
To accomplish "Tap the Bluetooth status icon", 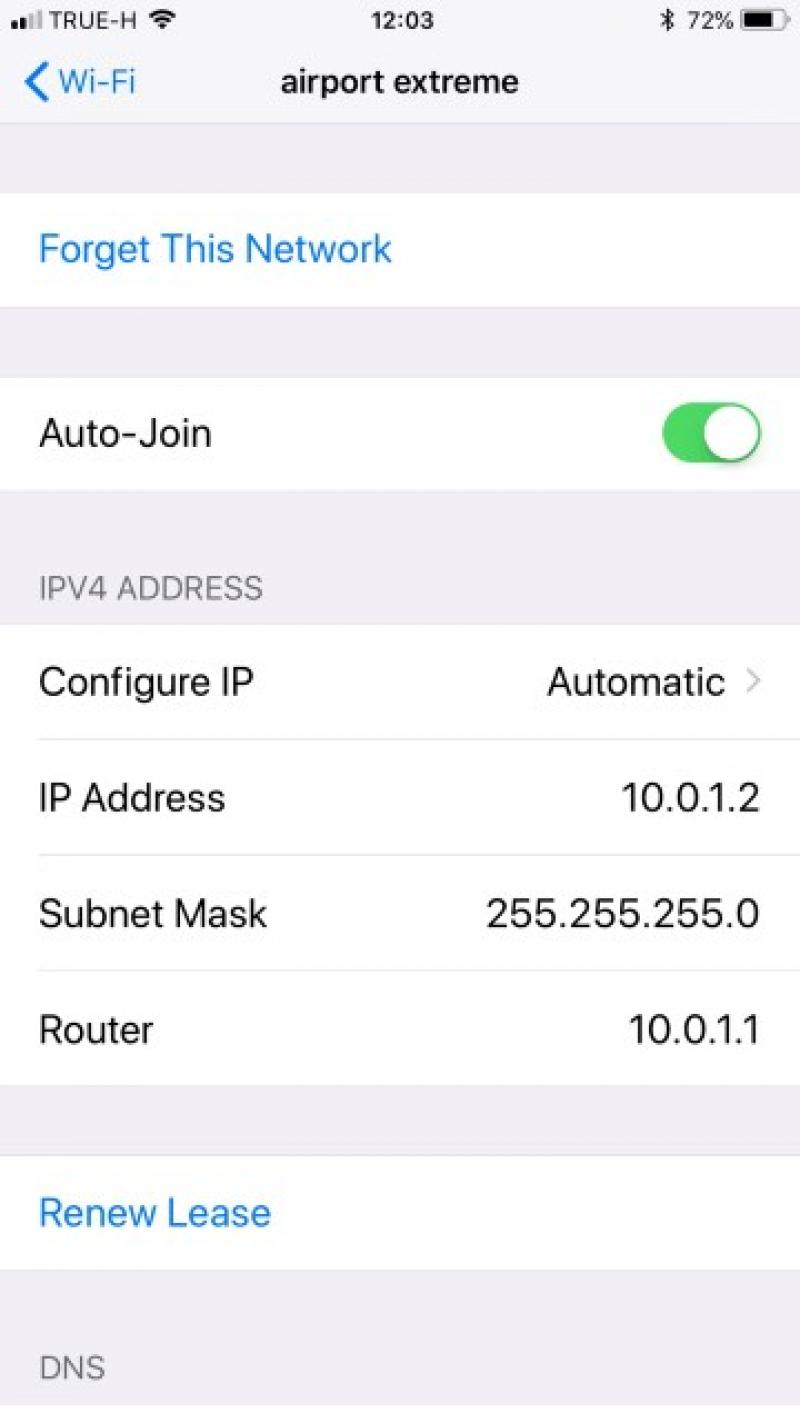I will click(668, 20).
